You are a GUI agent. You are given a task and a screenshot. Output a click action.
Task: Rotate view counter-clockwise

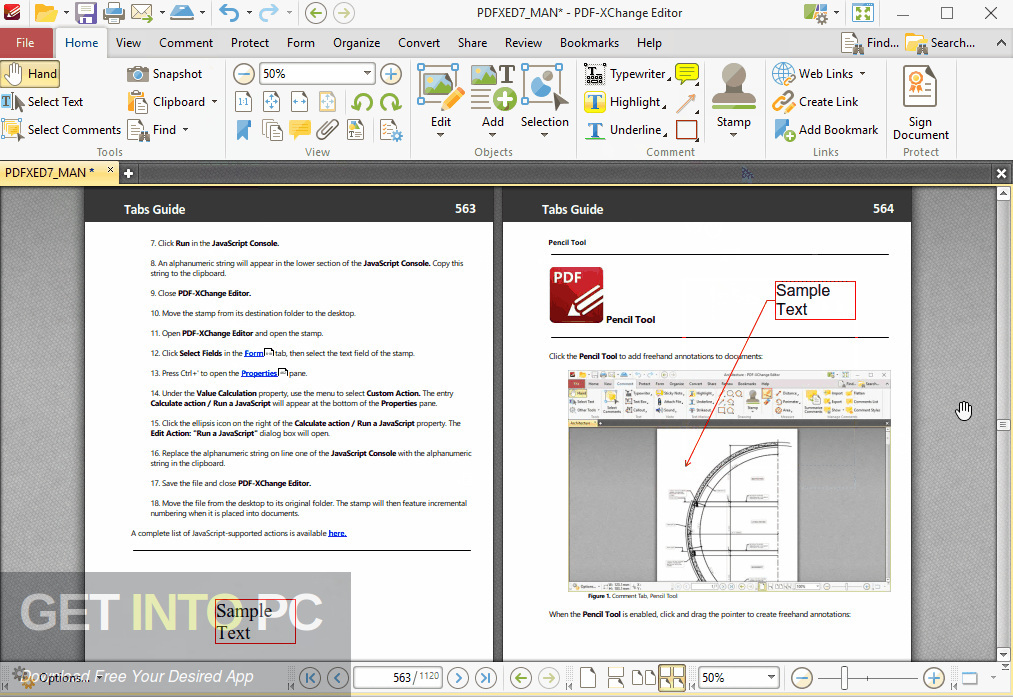(362, 101)
